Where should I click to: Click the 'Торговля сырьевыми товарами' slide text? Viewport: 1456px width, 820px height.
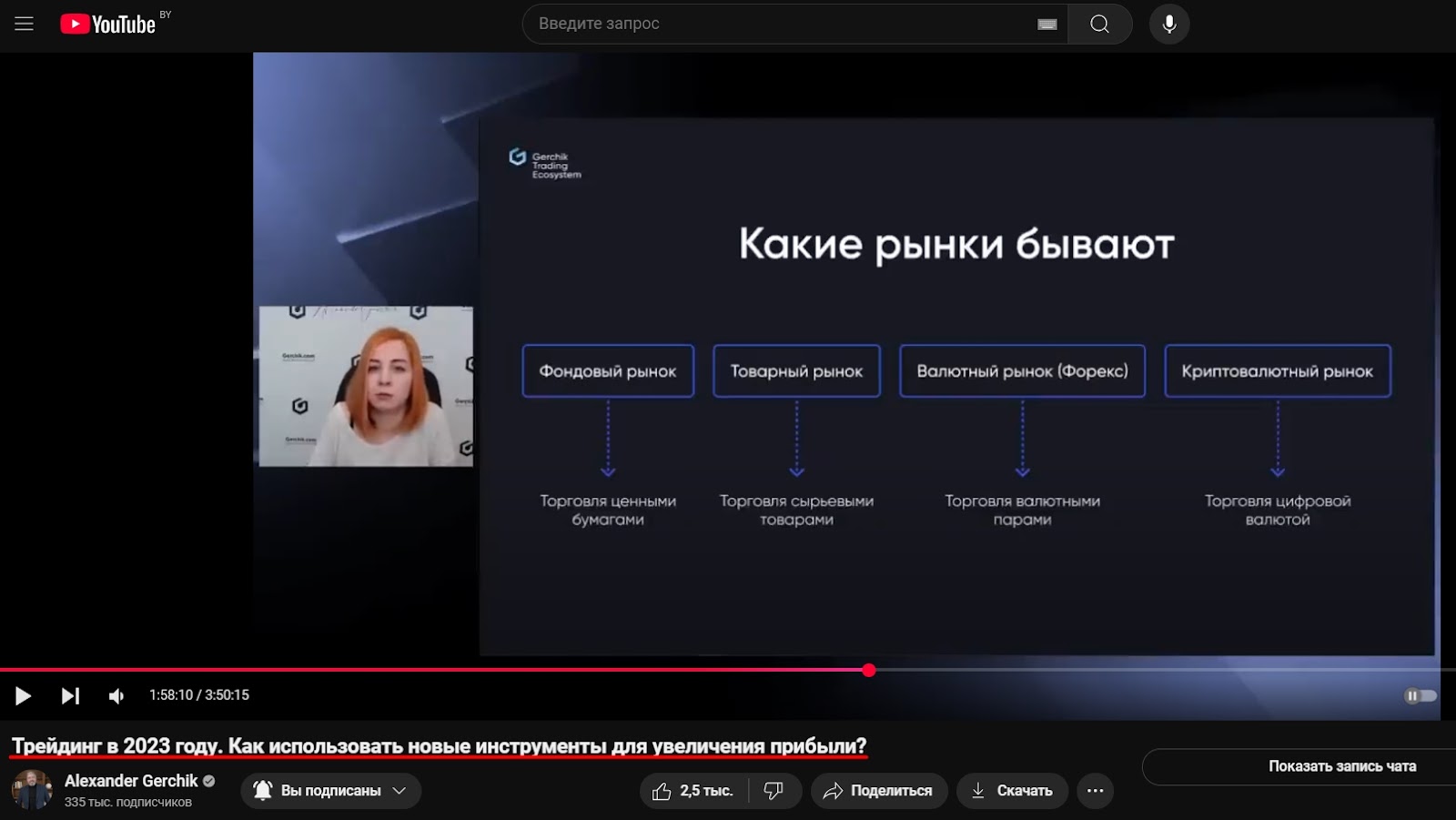coord(796,510)
